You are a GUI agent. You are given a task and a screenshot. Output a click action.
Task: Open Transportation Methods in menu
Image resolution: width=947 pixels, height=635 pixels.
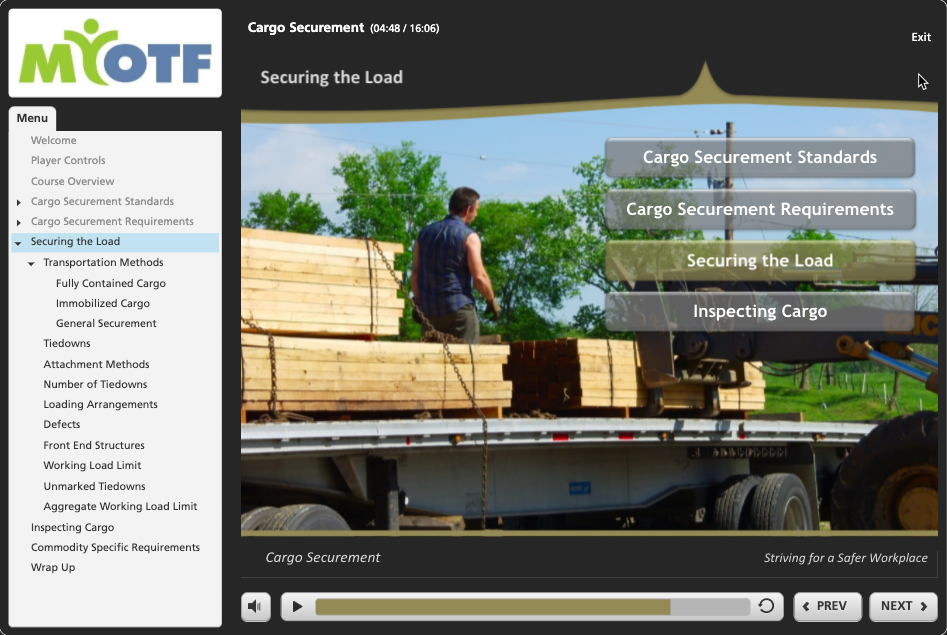pyautogui.click(x=103, y=262)
